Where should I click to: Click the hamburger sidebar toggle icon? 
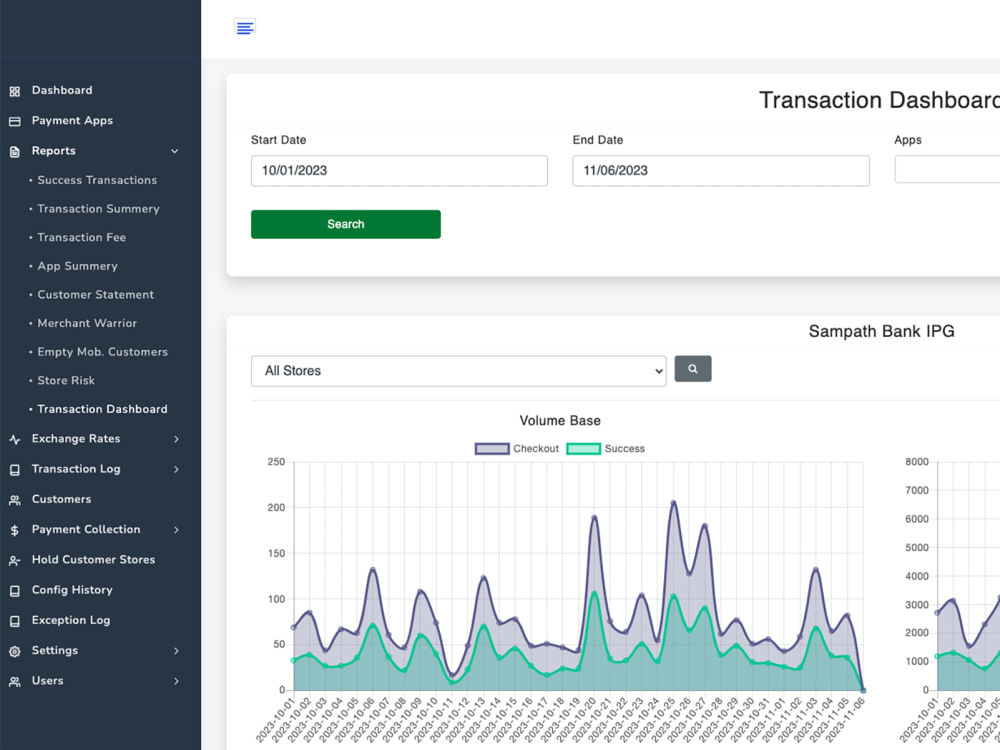[245, 27]
